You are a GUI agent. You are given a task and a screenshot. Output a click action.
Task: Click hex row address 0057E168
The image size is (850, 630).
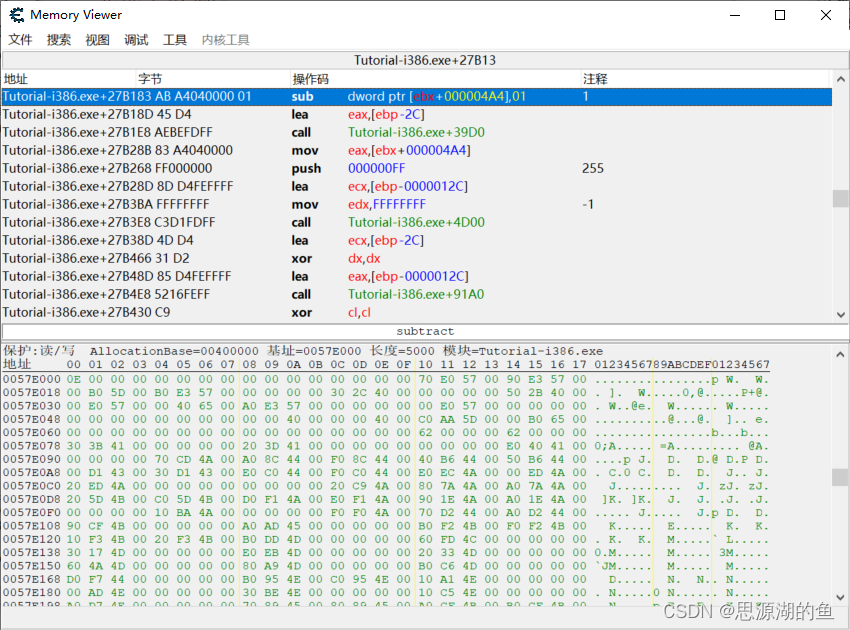click(x=32, y=579)
